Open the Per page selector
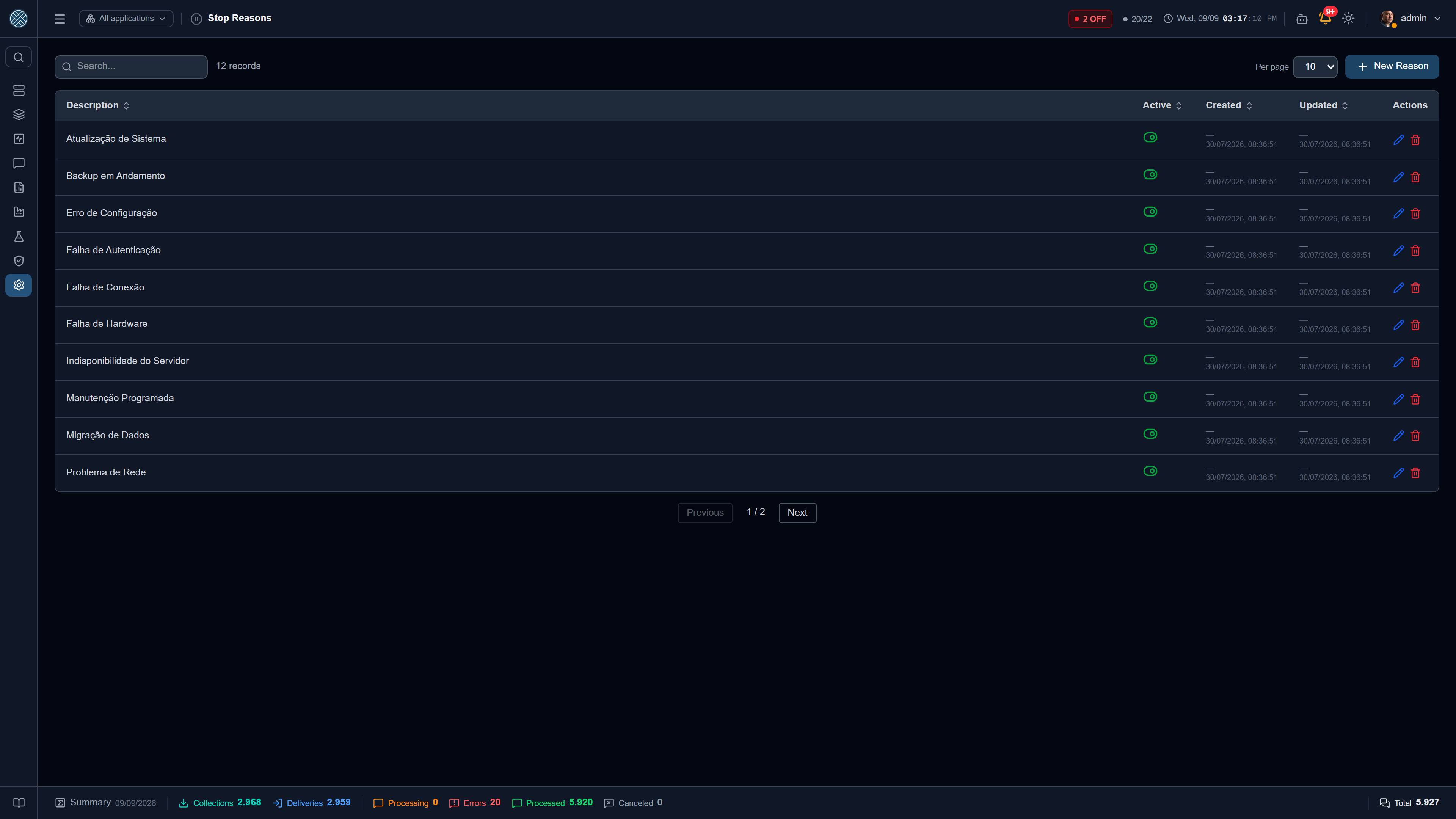The height and width of the screenshot is (819, 1456). coord(1315,67)
